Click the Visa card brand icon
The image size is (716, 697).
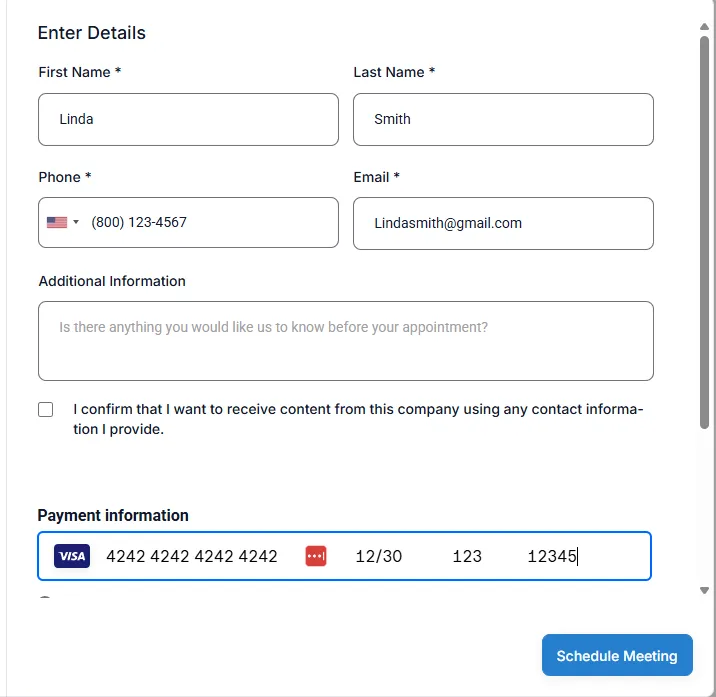(x=72, y=556)
